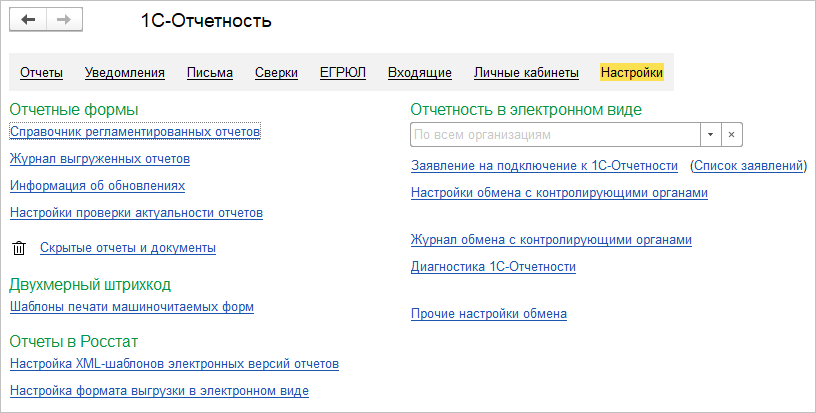Open Заявление на подключение к 1С-Отчетности

click(544, 166)
